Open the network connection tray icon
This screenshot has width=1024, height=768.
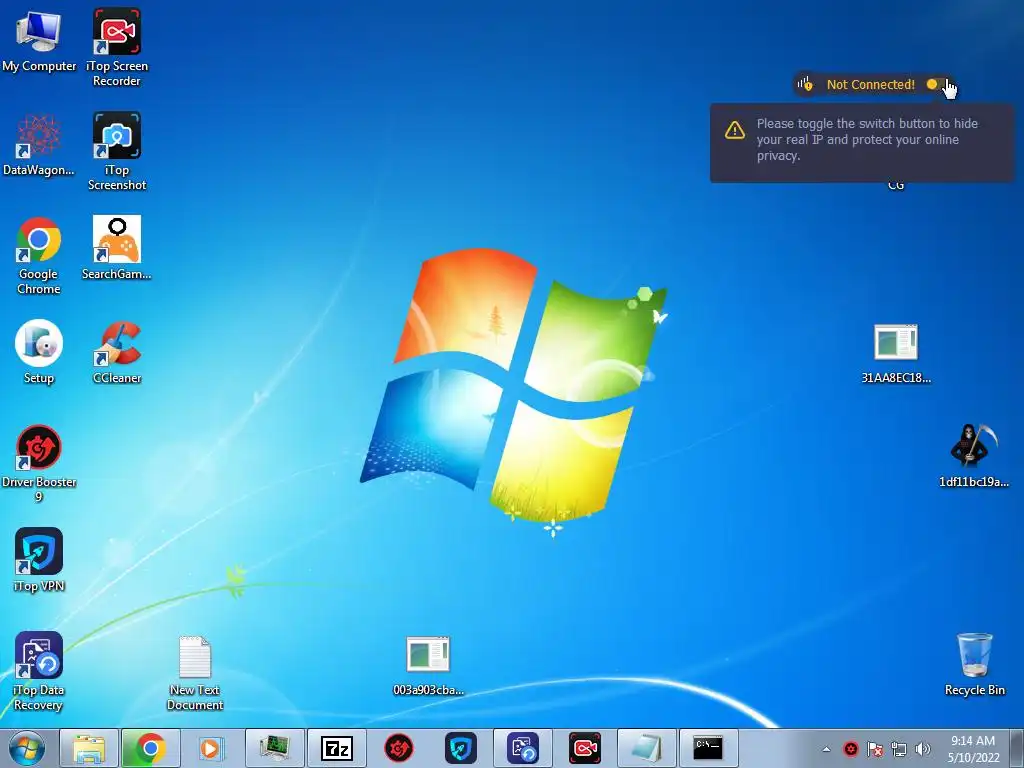point(899,749)
